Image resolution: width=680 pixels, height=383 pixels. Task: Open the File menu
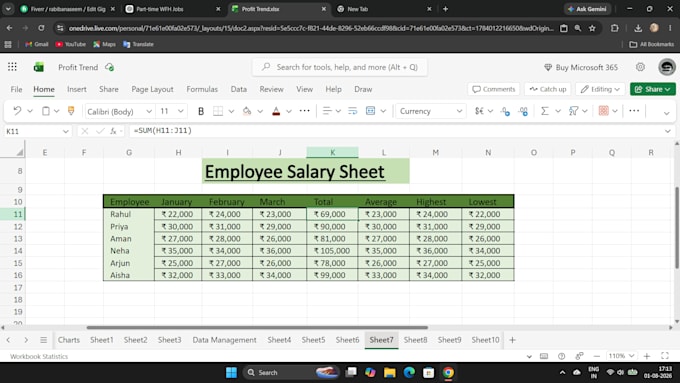coord(16,89)
